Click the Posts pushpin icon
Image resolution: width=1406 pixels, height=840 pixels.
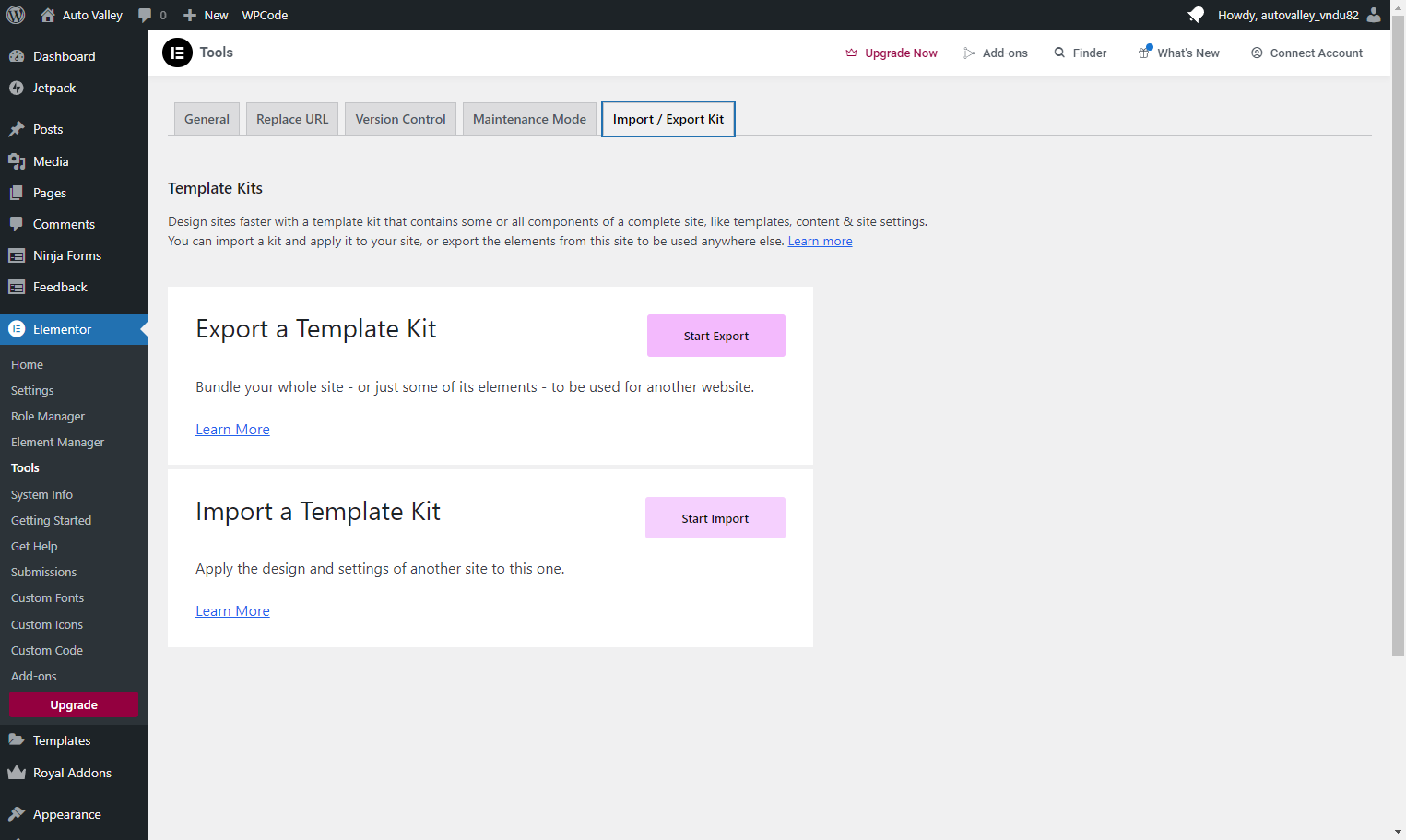17,129
